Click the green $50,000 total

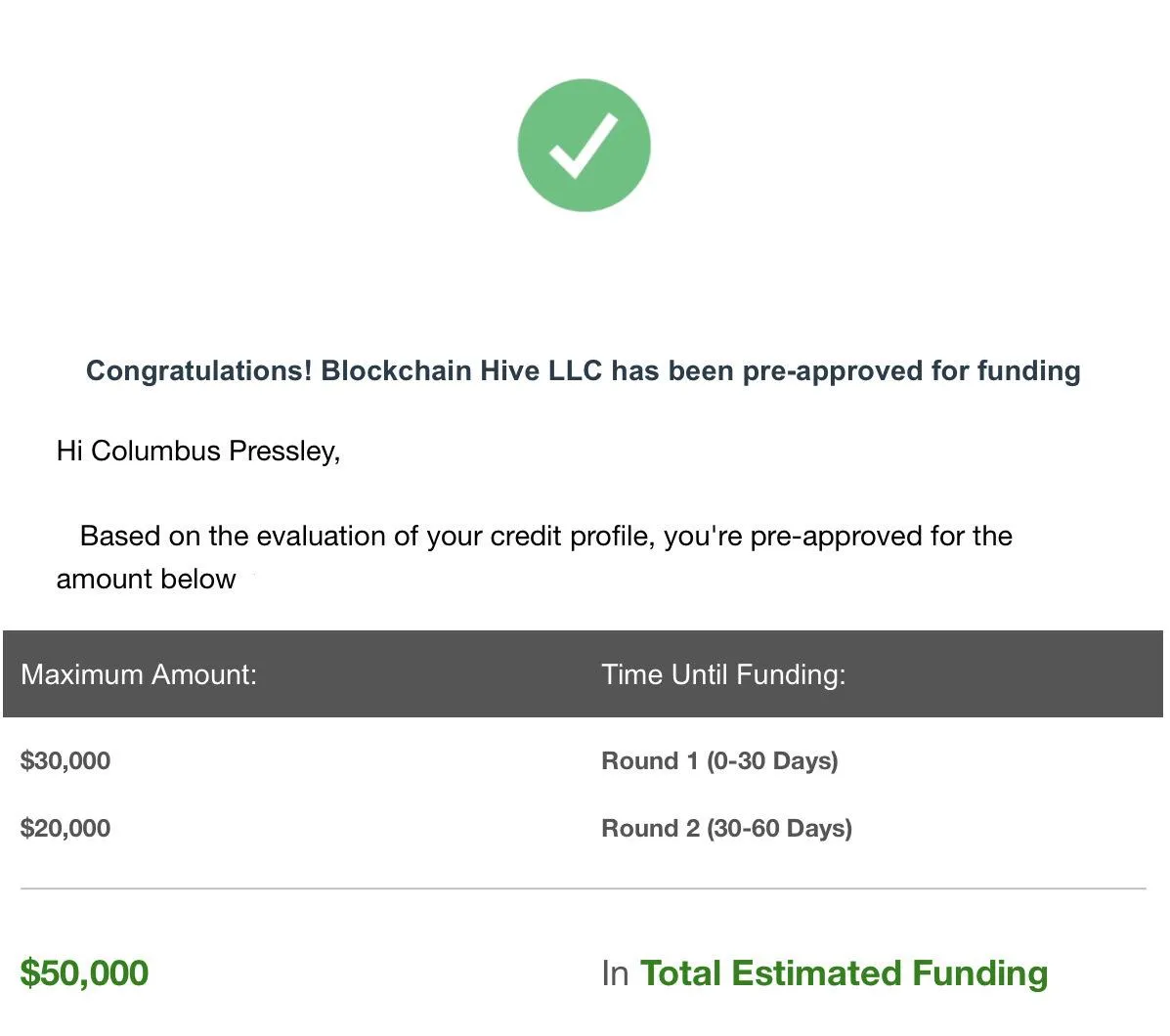point(84,973)
